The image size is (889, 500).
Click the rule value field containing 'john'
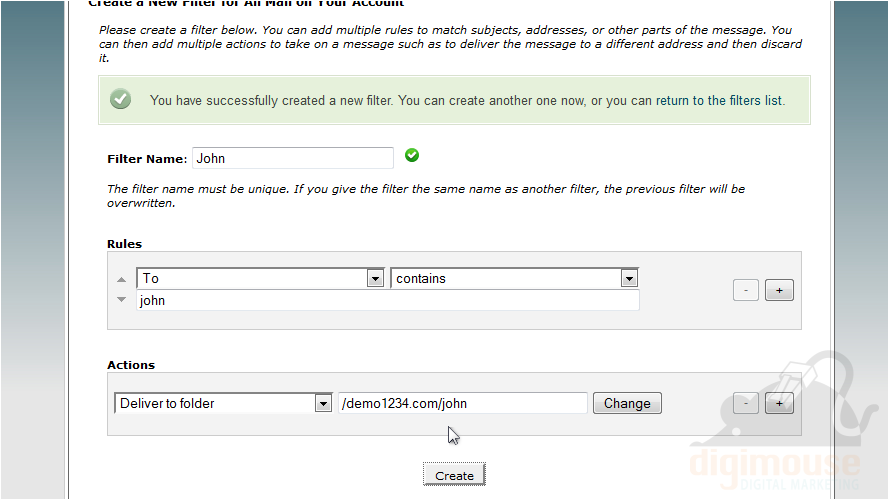[x=388, y=300]
